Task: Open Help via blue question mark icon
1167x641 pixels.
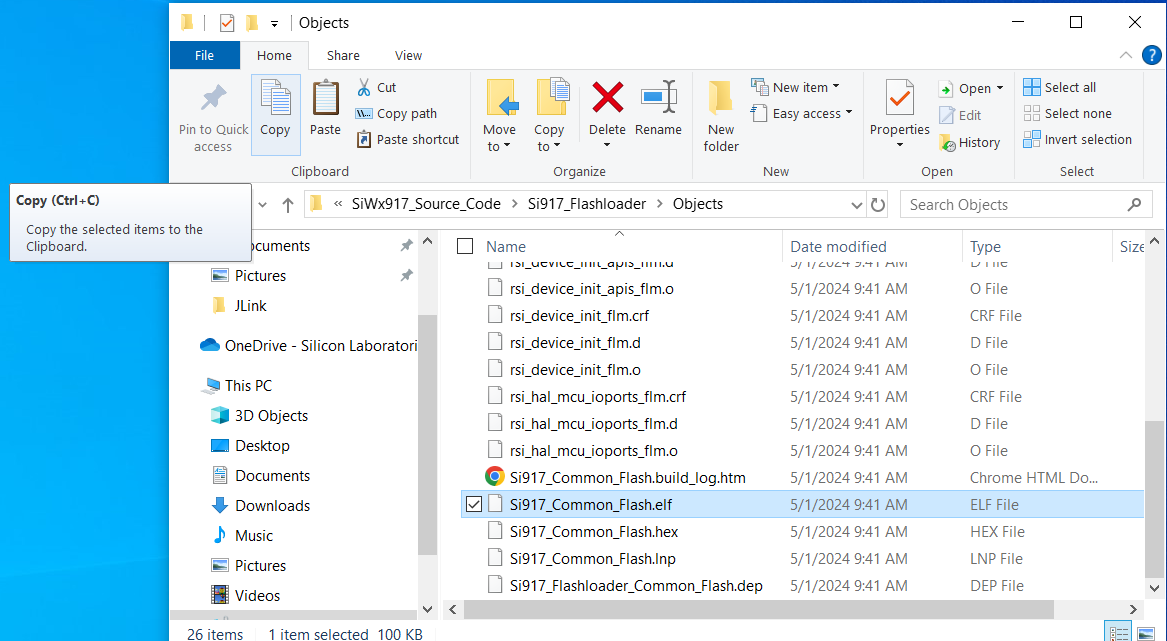Action: [1151, 55]
